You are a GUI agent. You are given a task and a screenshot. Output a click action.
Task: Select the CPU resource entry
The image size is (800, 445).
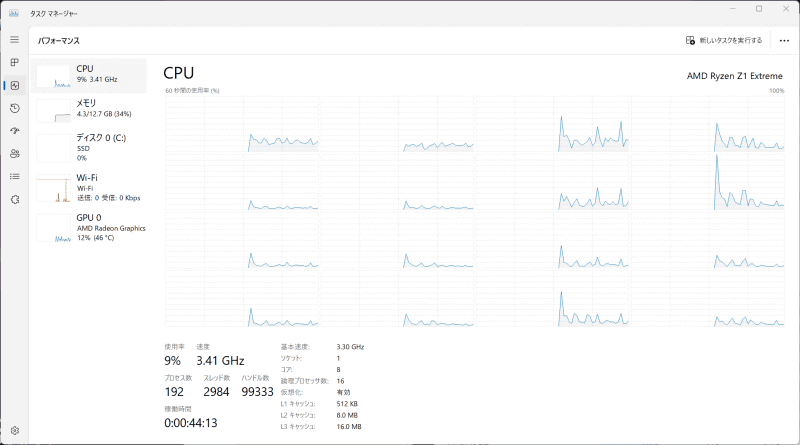(x=89, y=76)
